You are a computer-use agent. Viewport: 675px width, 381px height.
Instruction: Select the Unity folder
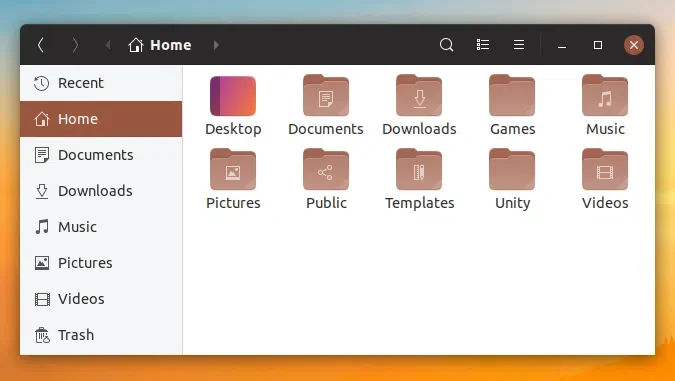pyautogui.click(x=512, y=180)
